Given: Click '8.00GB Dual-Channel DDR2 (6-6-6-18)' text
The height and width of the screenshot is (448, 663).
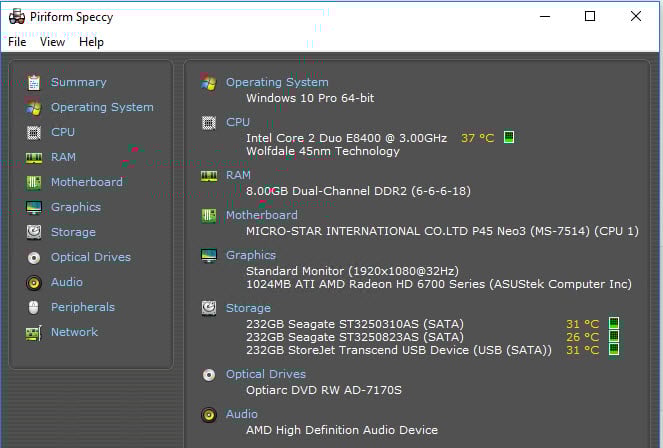Looking at the screenshot, I should pyautogui.click(x=358, y=191).
